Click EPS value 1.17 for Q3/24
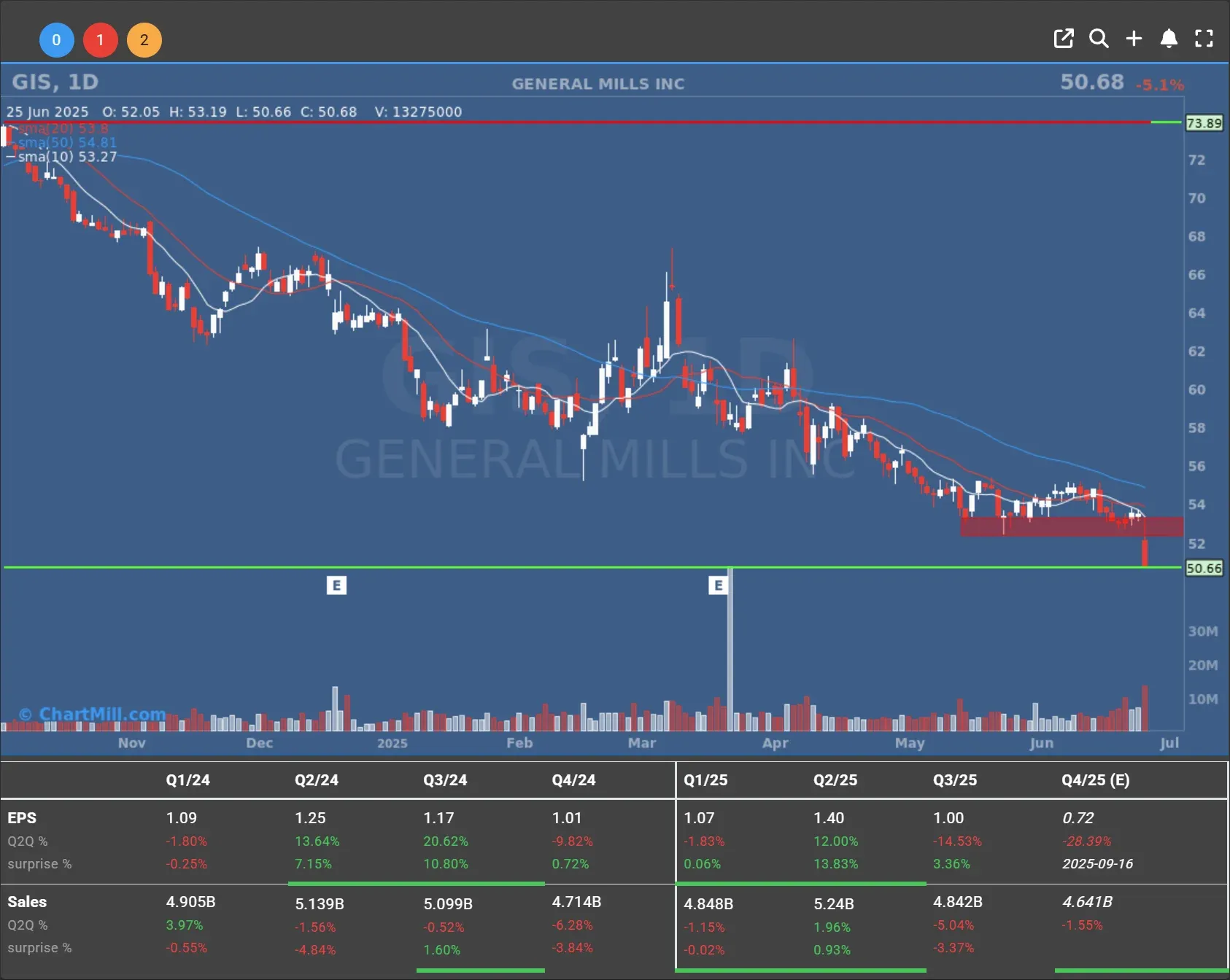The height and width of the screenshot is (980, 1230). point(438,818)
